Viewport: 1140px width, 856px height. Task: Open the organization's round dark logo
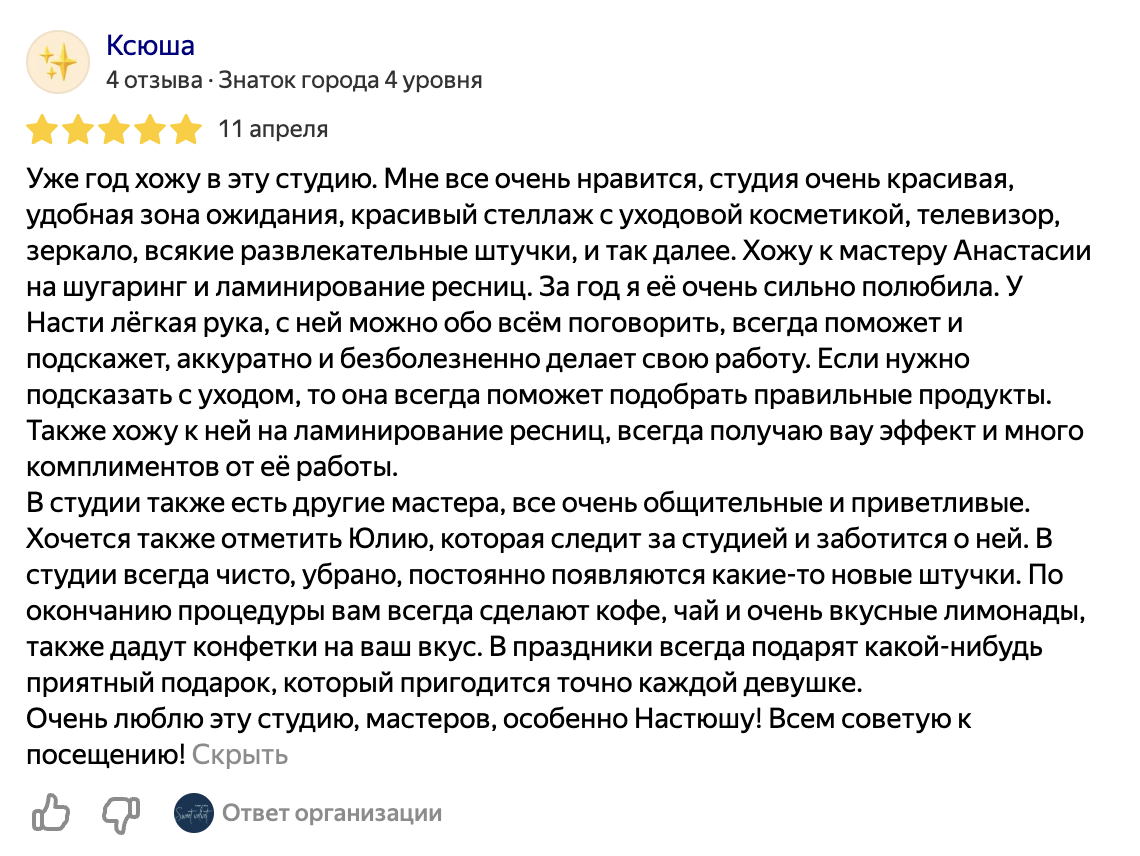pyautogui.click(x=193, y=812)
